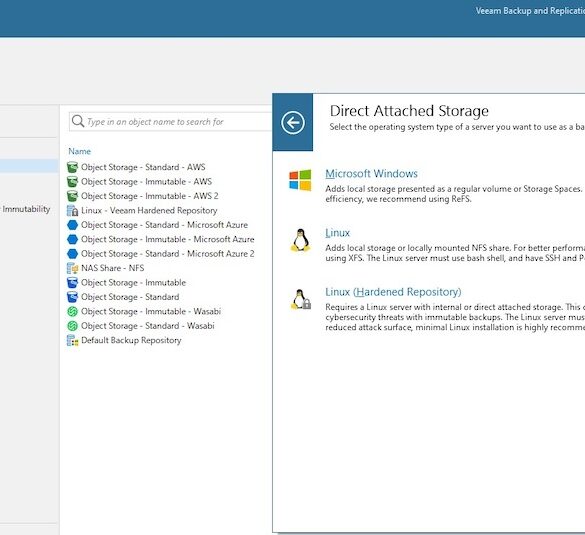Click the blue bucket icon for Object Storage - Standard

pyautogui.click(x=72, y=297)
